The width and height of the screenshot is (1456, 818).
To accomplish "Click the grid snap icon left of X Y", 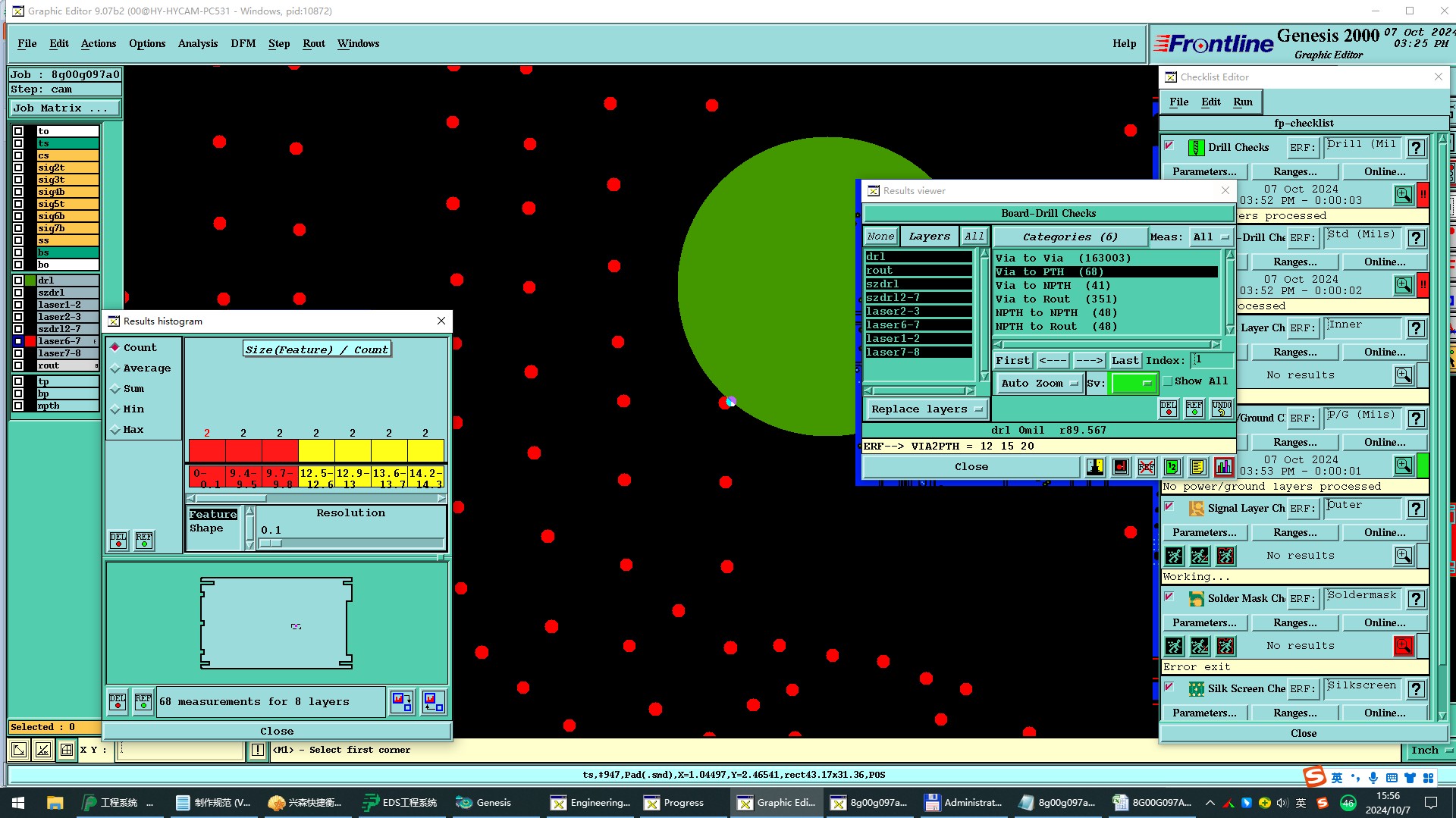I will tap(67, 751).
